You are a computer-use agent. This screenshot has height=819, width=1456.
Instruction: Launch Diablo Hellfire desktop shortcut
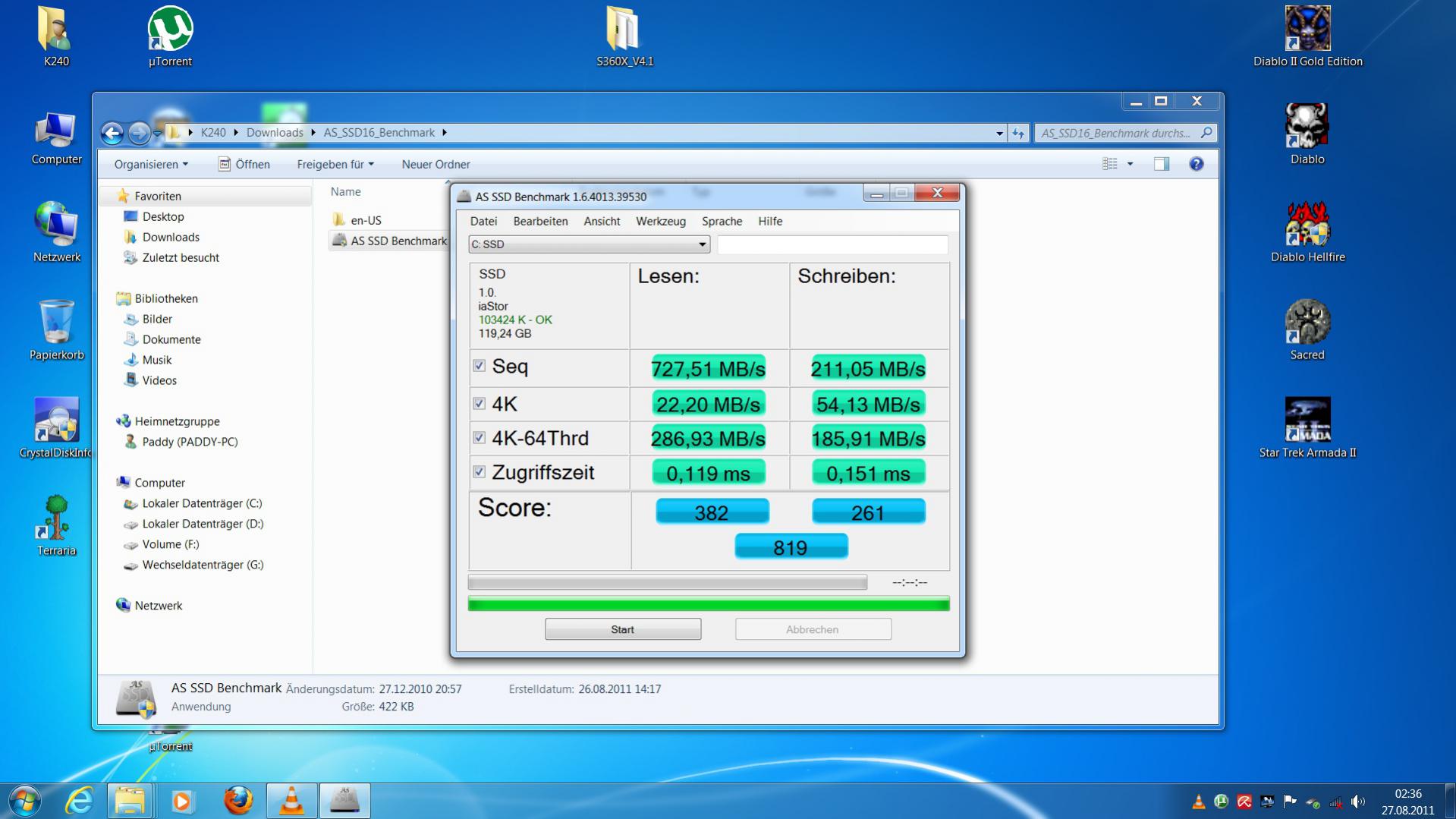click(1307, 232)
